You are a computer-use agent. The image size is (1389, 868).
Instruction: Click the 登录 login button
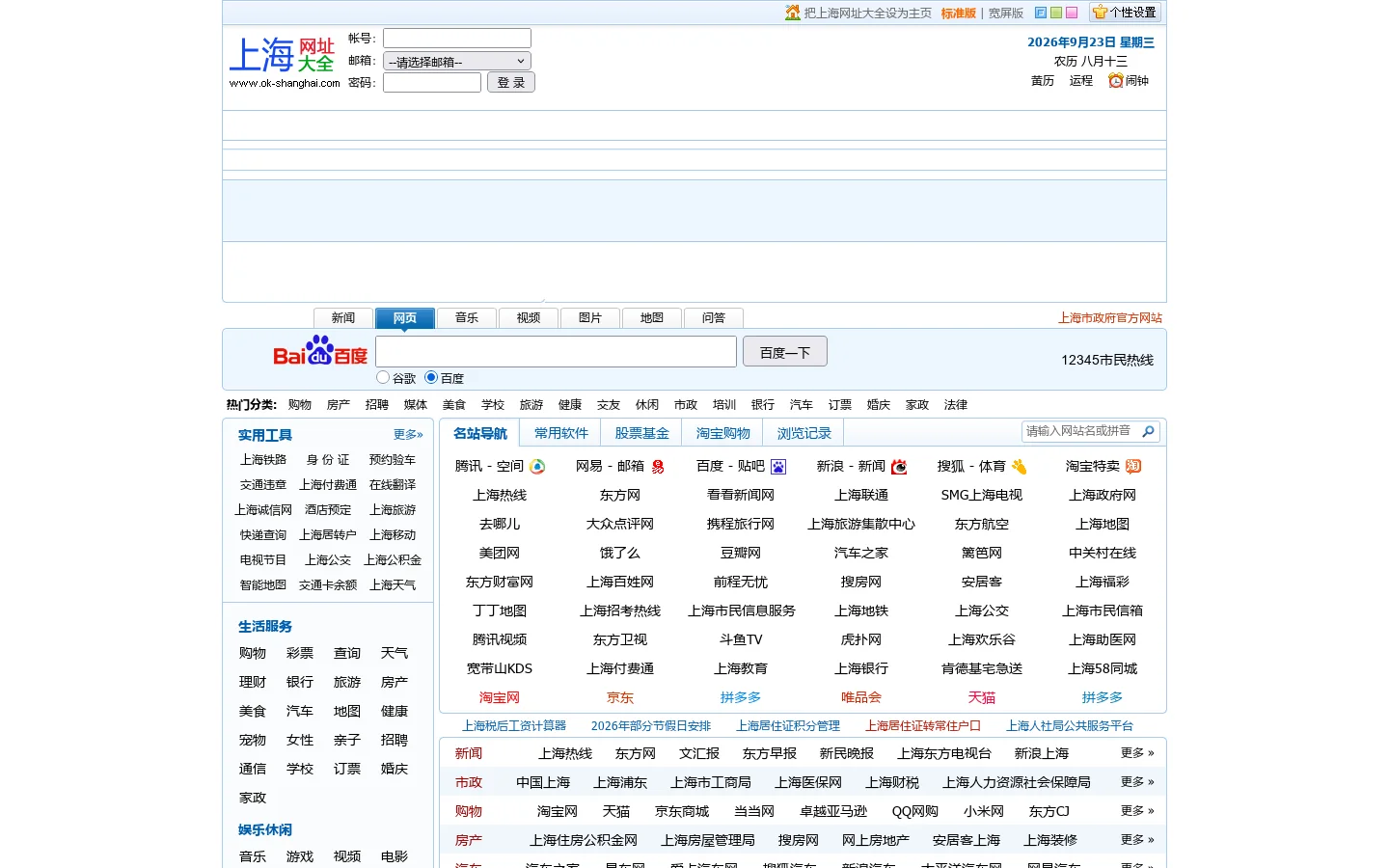(511, 83)
